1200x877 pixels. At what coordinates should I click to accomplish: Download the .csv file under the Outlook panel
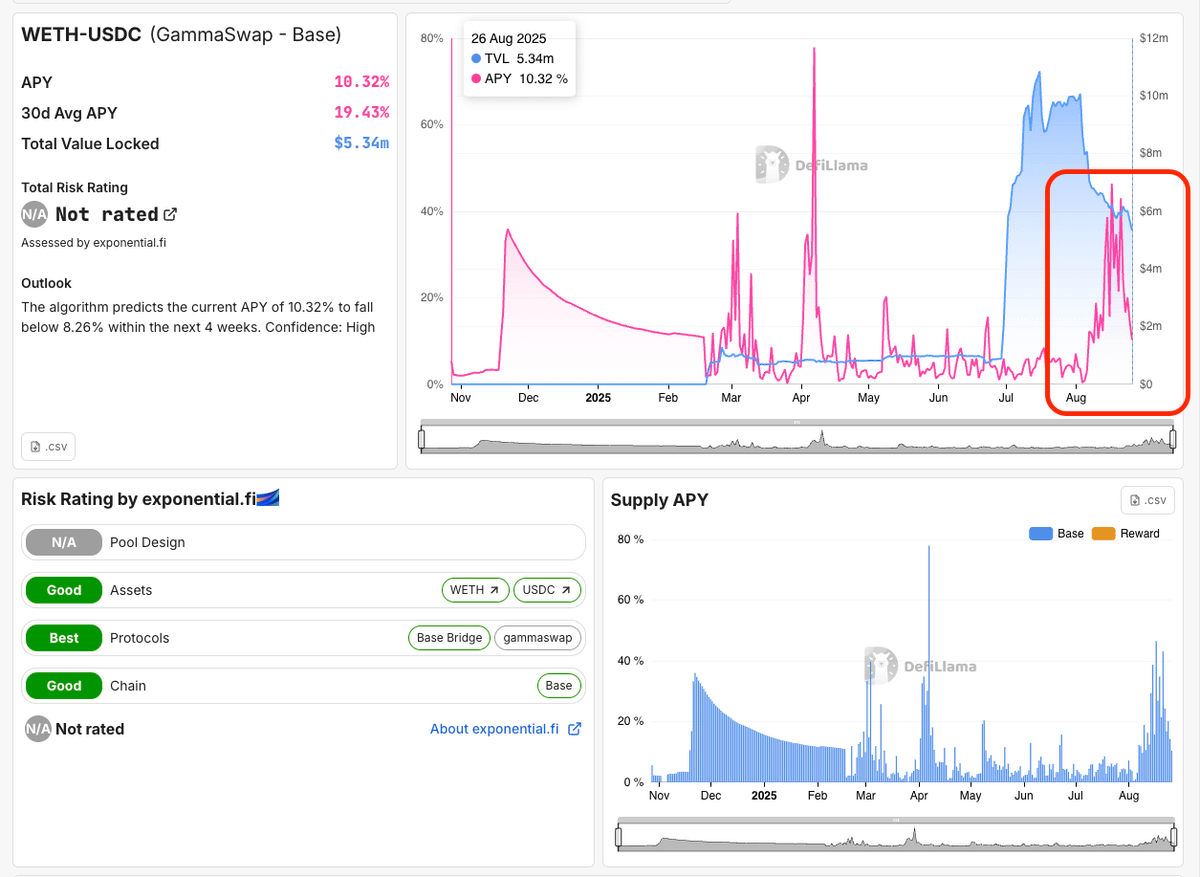pyautogui.click(x=48, y=446)
